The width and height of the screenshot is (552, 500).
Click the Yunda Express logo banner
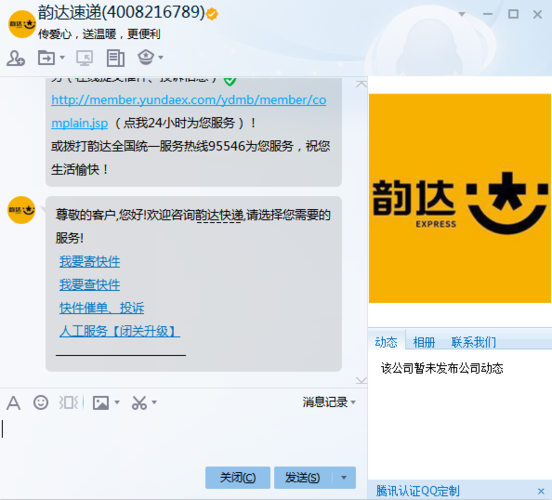(x=460, y=198)
